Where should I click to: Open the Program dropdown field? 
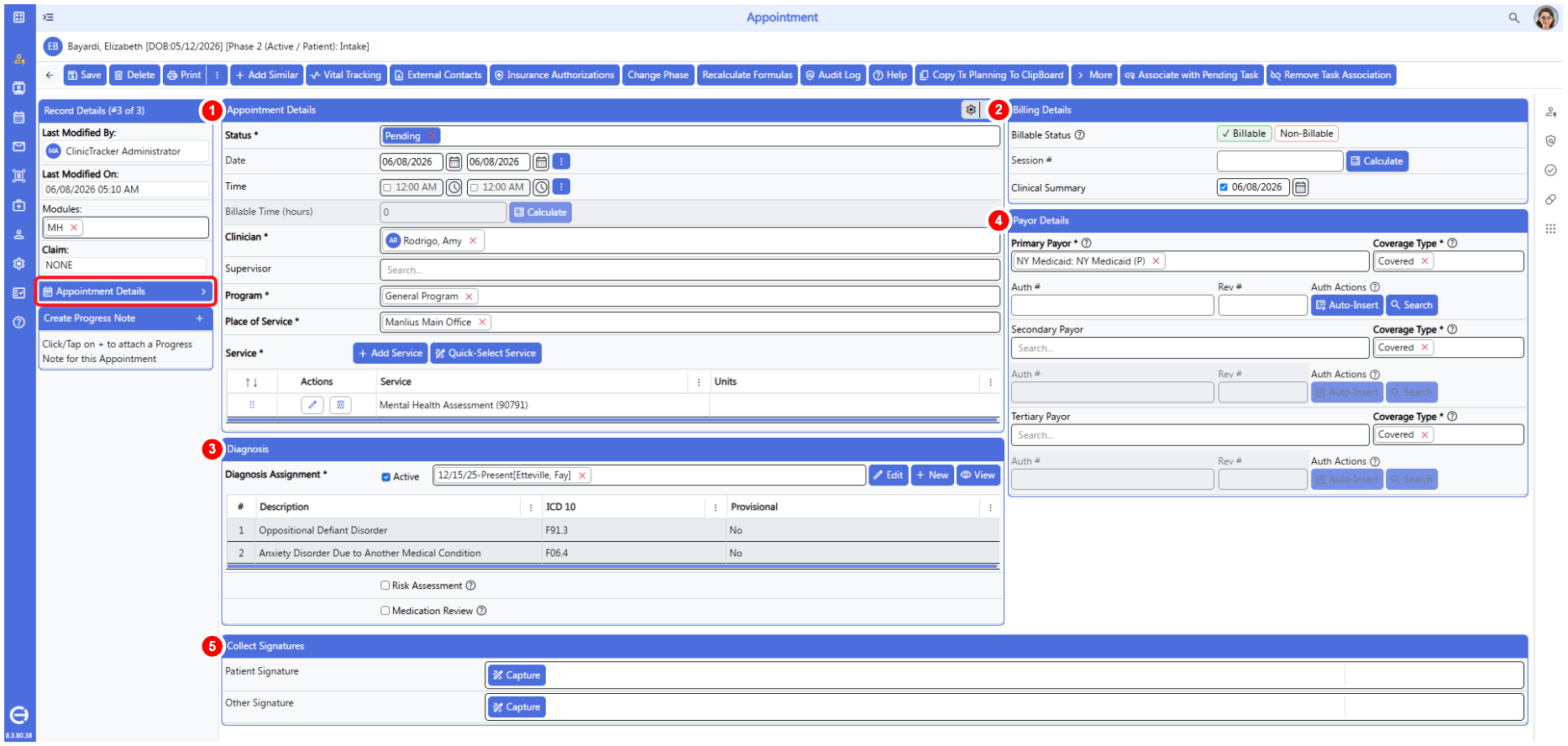(x=689, y=297)
